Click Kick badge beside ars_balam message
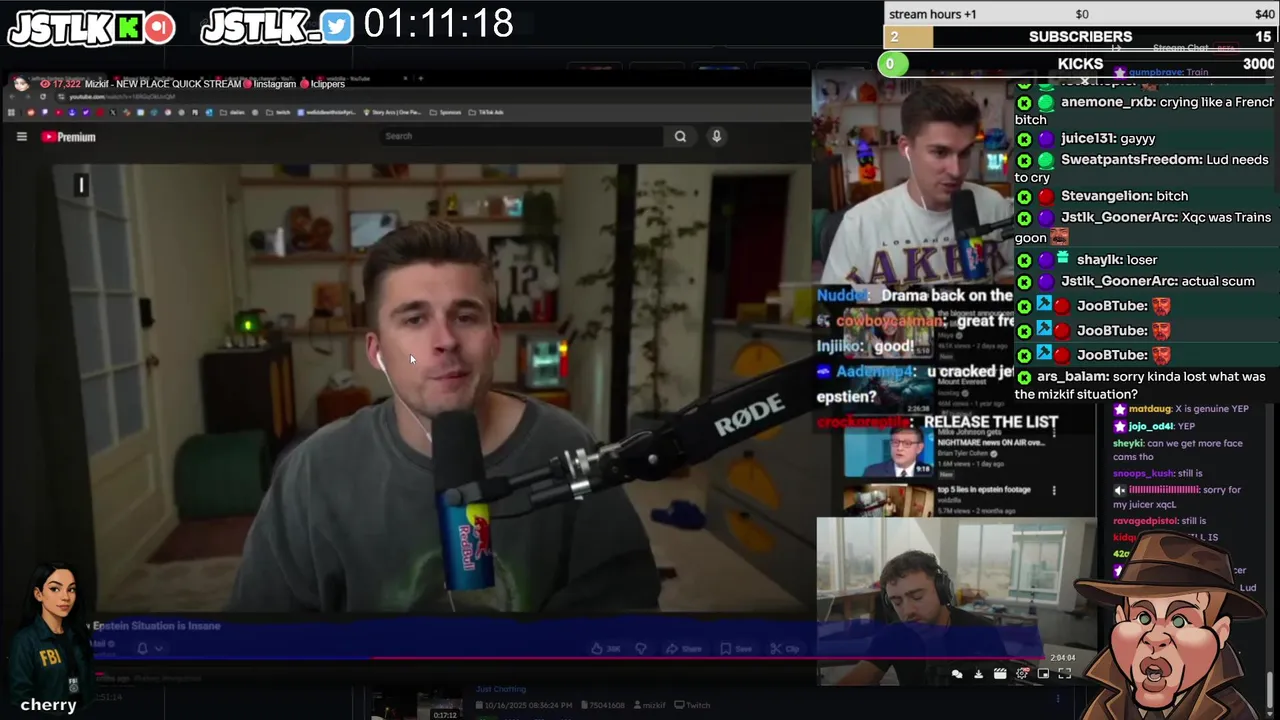The image size is (1280, 720). (1024, 377)
